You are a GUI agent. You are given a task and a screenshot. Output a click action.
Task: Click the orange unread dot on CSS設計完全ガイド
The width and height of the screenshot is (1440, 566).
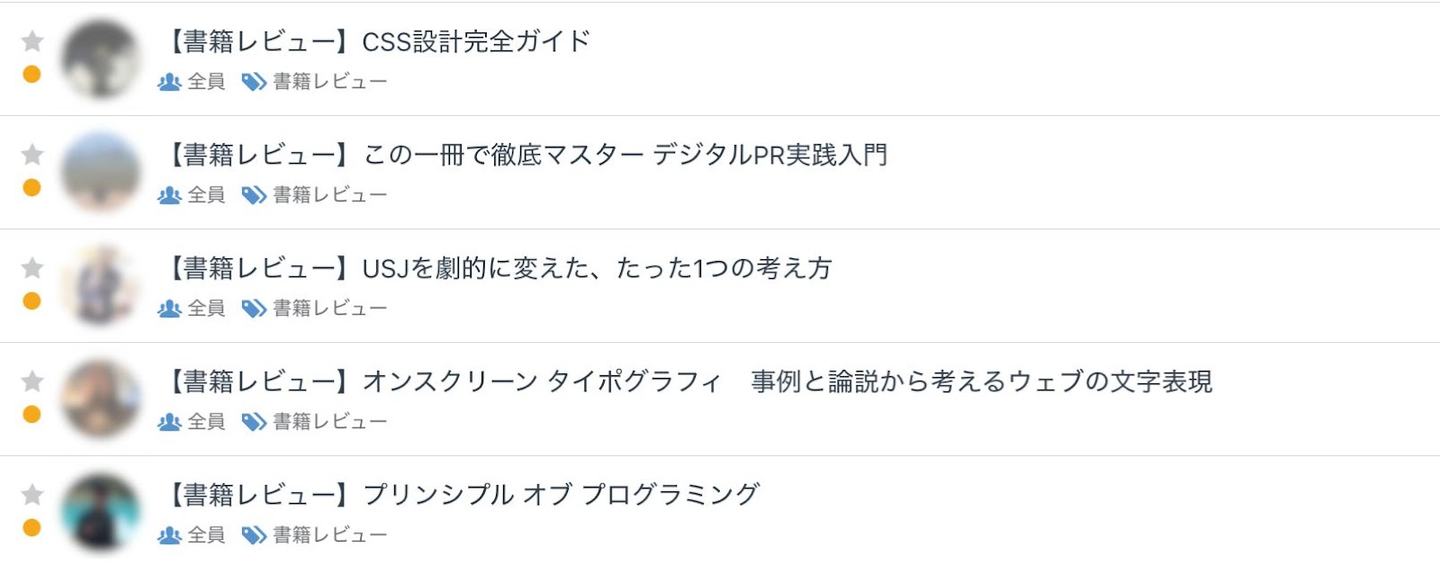[32, 74]
